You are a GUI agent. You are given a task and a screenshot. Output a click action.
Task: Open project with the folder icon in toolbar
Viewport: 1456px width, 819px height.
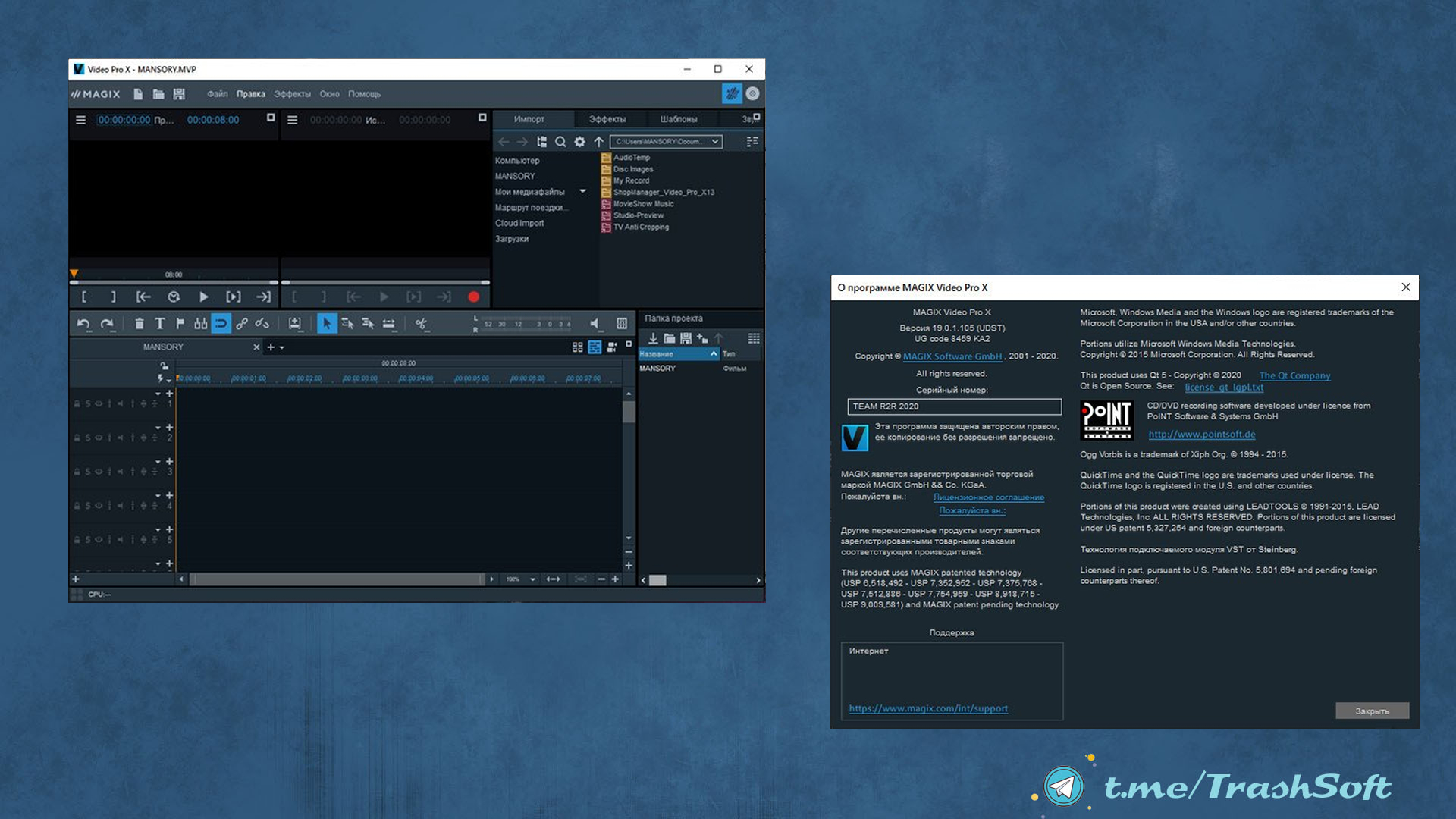(x=158, y=94)
